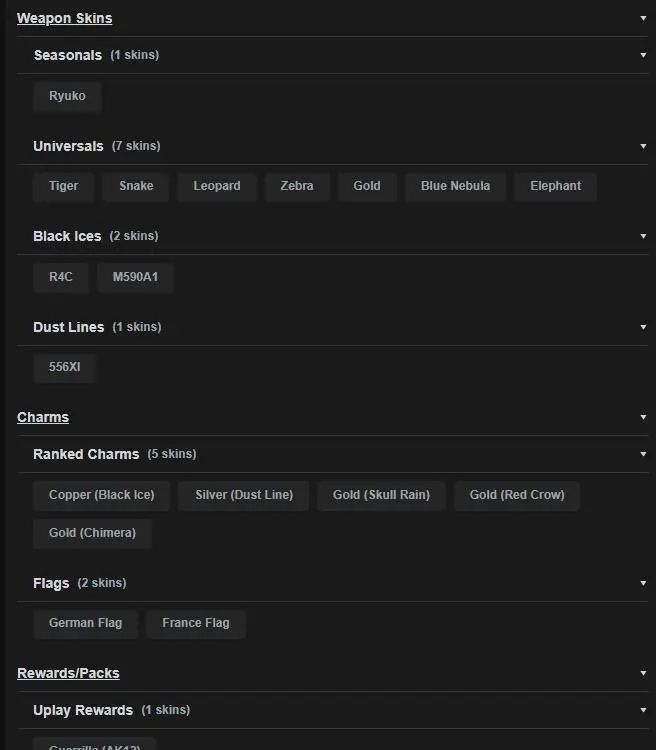Open the Rewards/Packs heading link

pyautogui.click(x=68, y=673)
